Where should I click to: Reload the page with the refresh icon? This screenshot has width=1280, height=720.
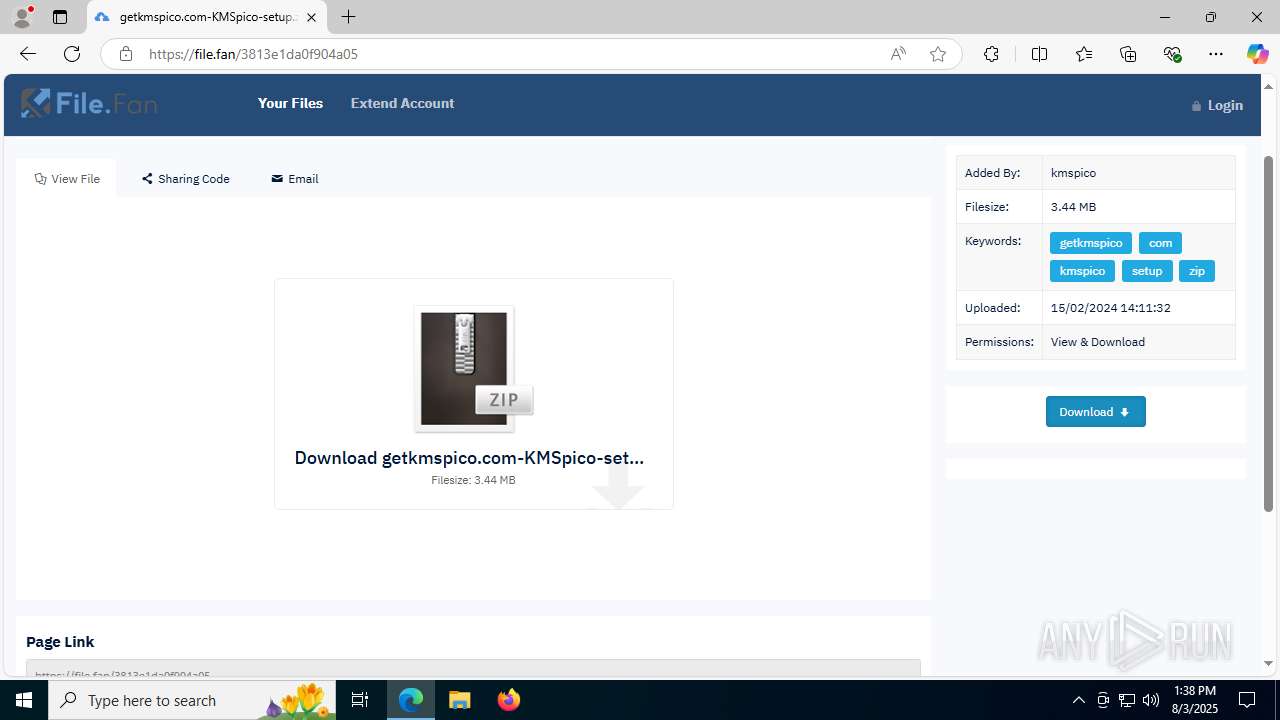(x=72, y=54)
